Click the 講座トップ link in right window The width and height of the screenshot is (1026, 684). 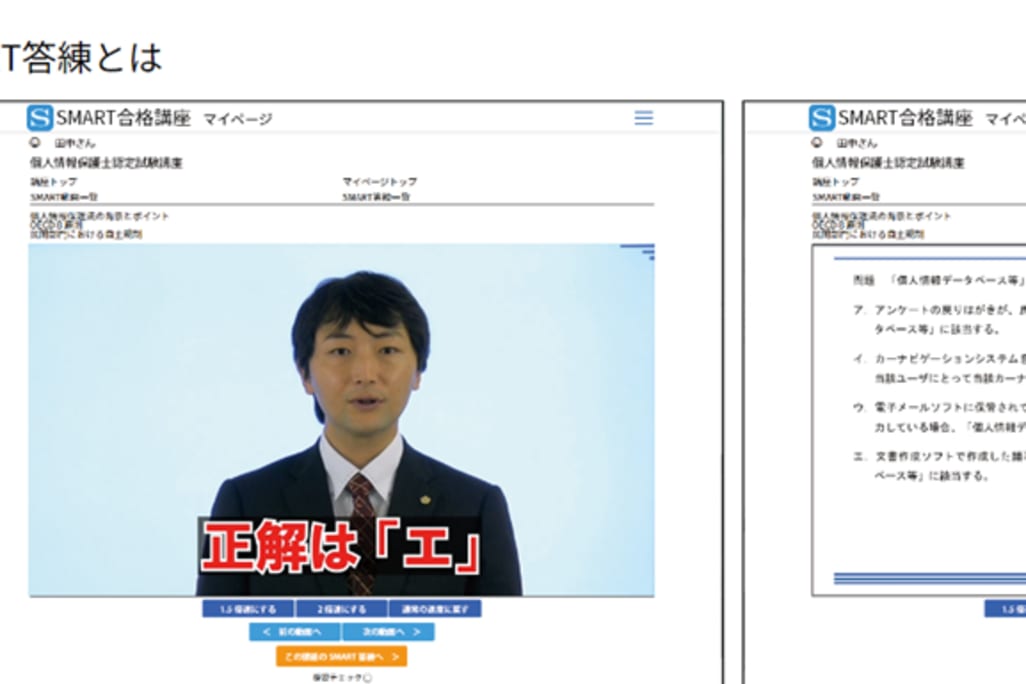pos(835,182)
